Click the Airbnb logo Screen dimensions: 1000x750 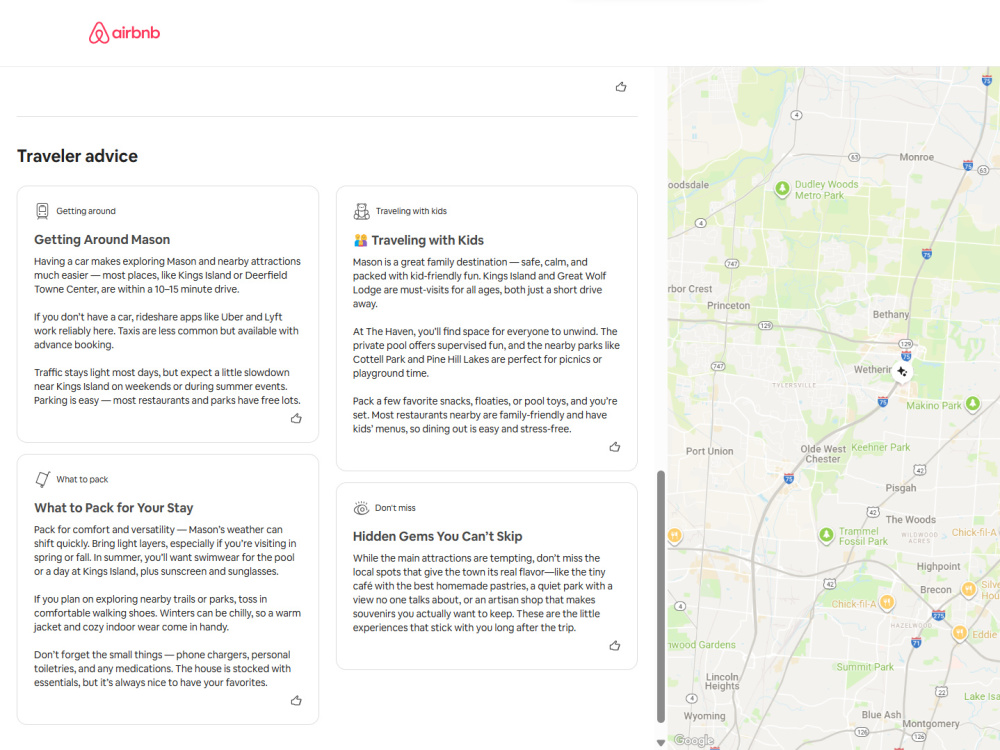point(124,33)
